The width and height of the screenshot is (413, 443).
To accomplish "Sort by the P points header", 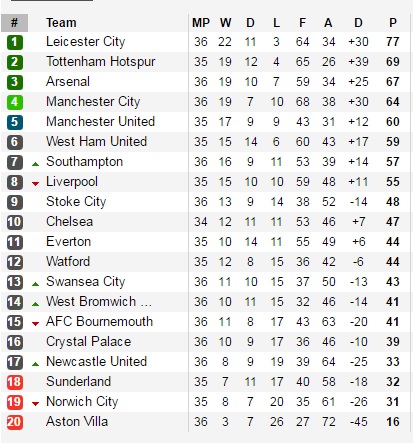I will tap(393, 23).
